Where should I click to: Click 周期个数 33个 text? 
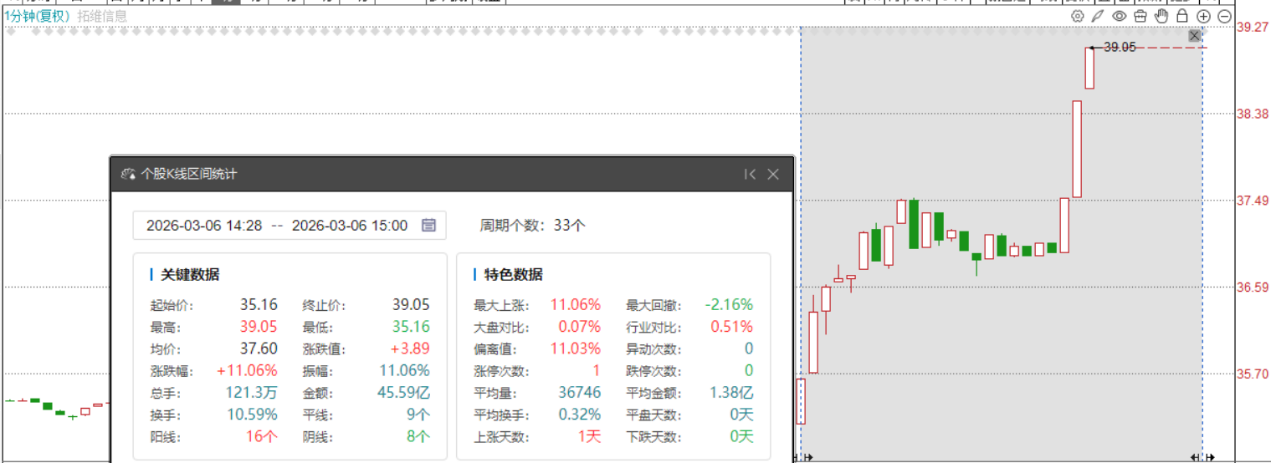pyautogui.click(x=532, y=225)
